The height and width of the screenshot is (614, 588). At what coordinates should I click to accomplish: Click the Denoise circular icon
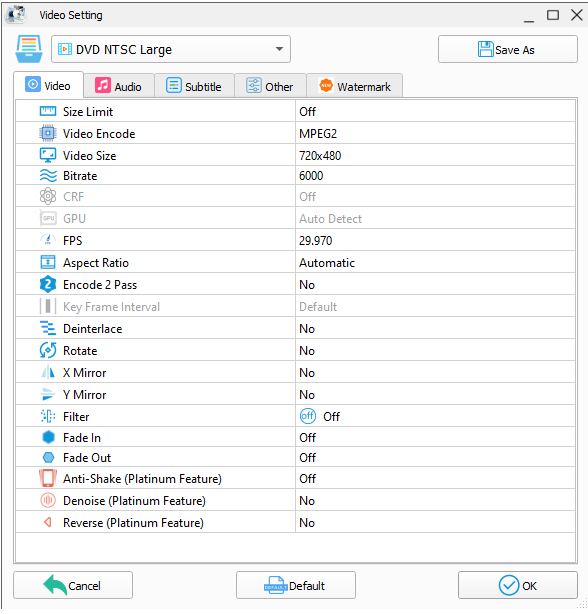tap(48, 500)
